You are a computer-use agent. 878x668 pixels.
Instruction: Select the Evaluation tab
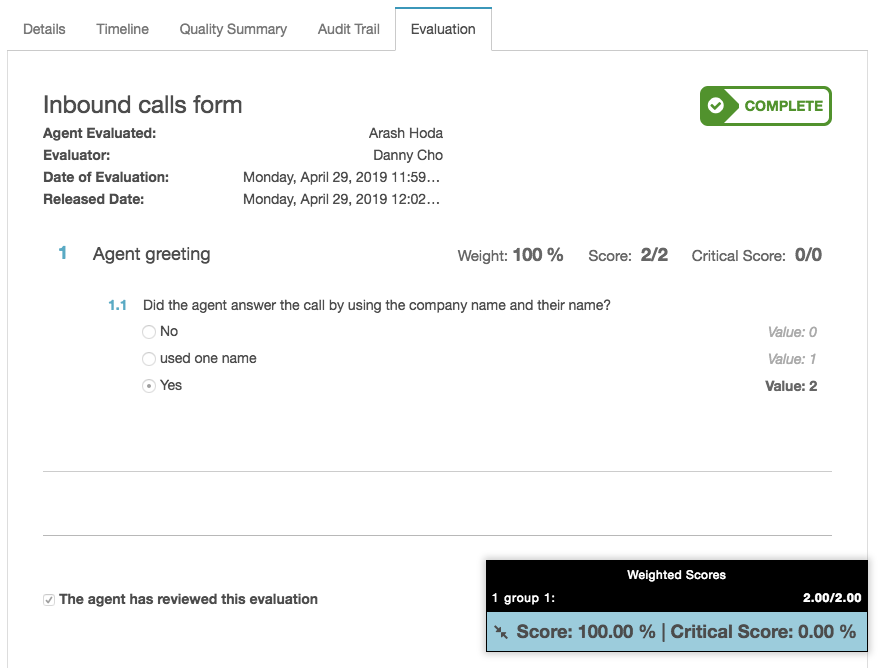tap(443, 29)
